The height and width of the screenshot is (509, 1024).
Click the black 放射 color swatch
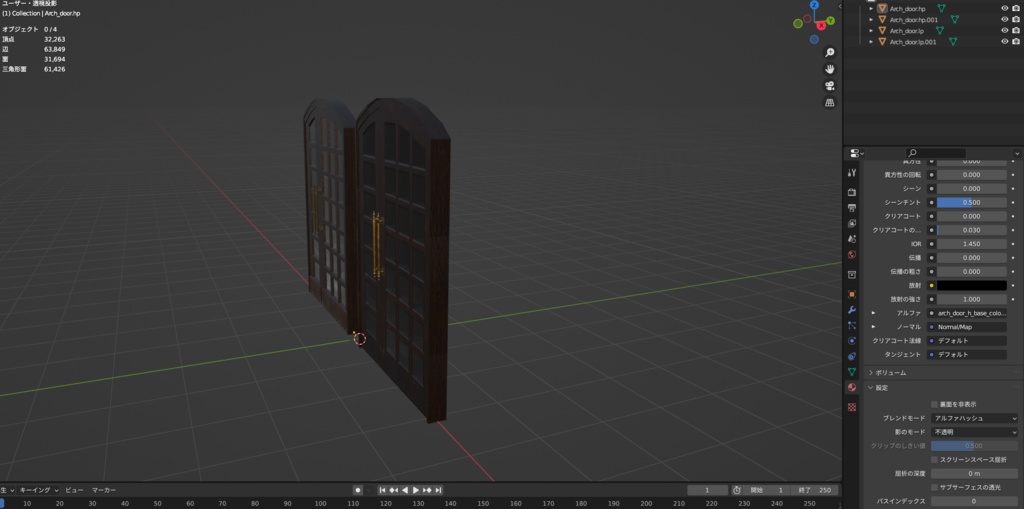(x=972, y=286)
